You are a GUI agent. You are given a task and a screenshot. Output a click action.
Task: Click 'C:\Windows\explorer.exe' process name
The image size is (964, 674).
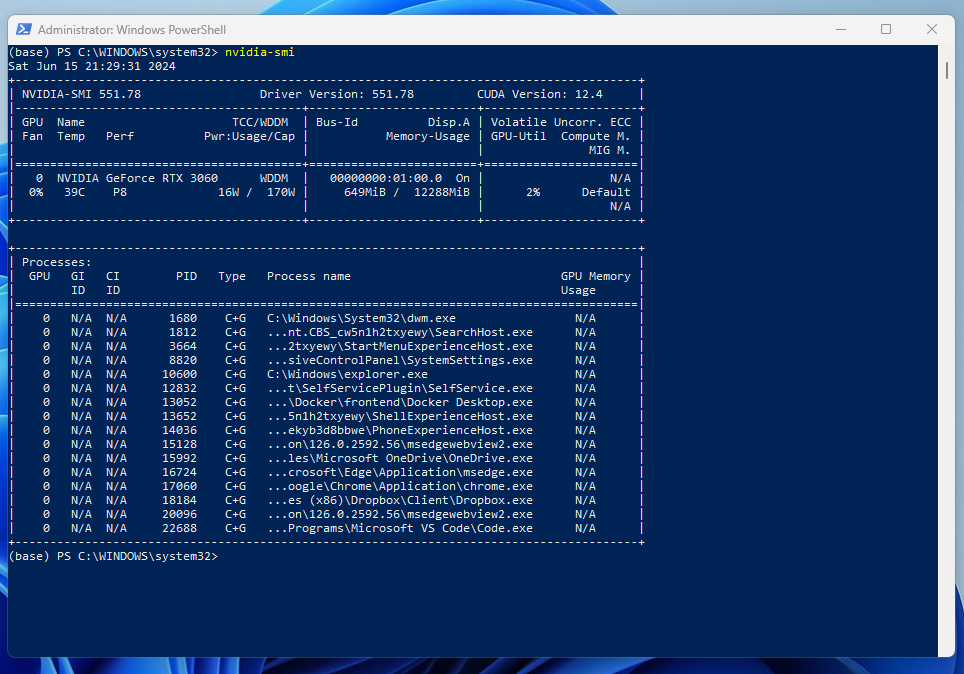347,375
